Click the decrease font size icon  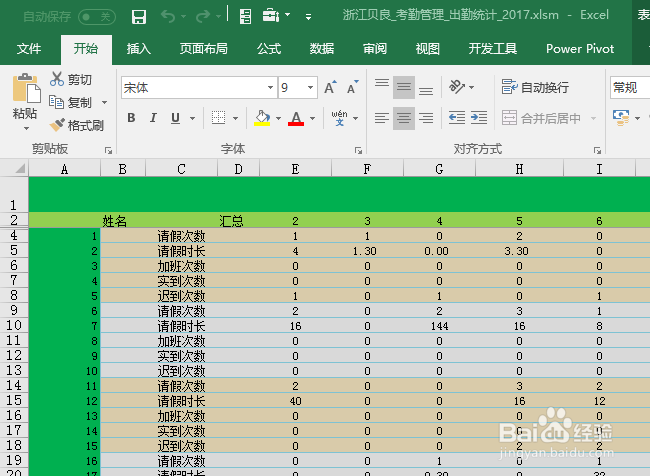point(352,87)
